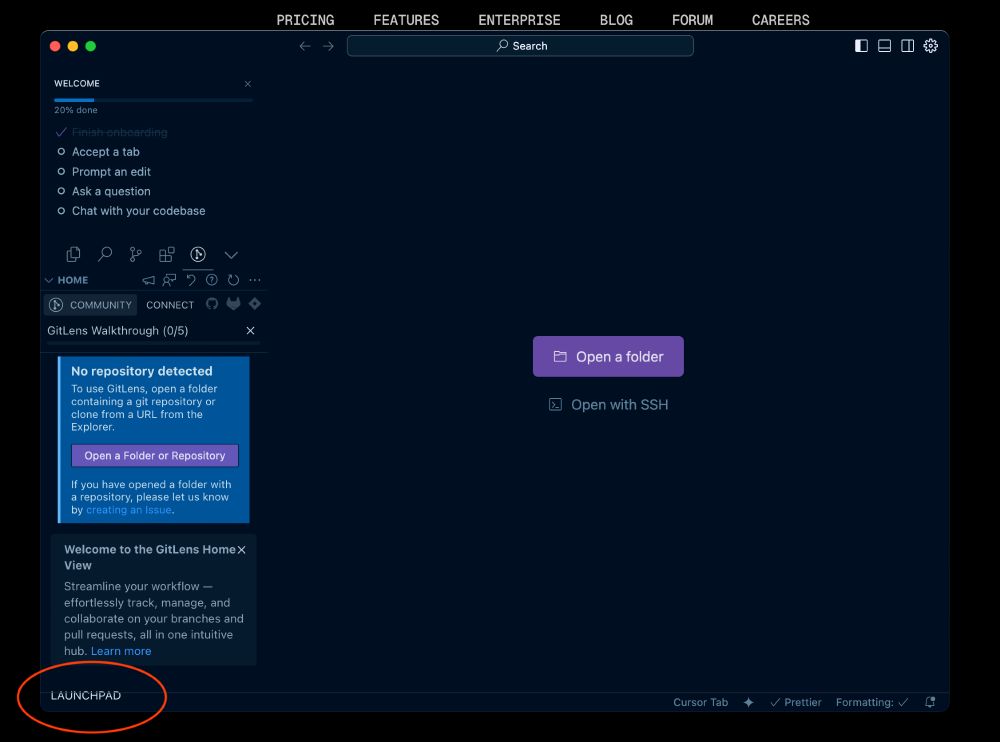Open the HOME more actions ellipsis

[254, 280]
